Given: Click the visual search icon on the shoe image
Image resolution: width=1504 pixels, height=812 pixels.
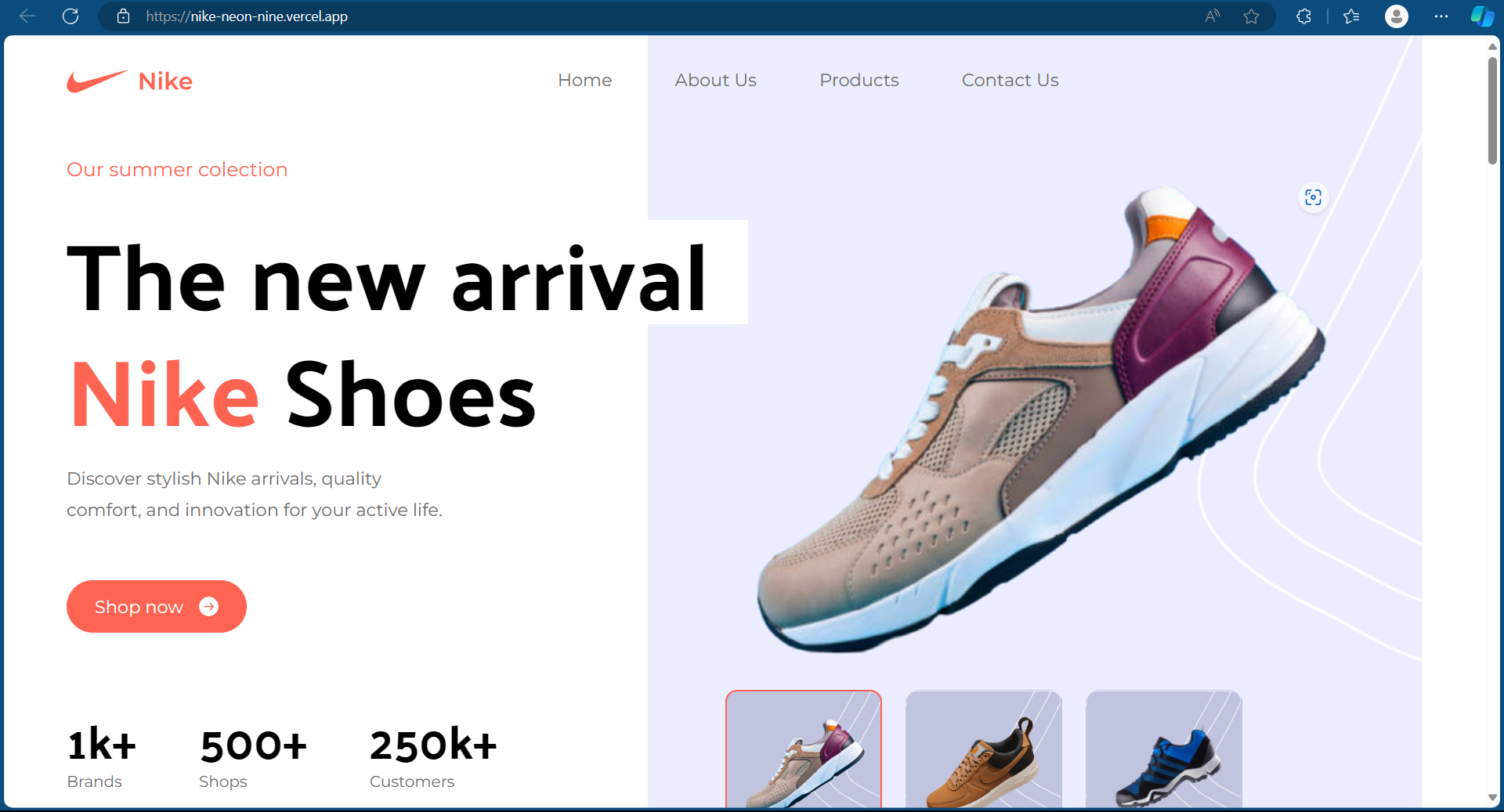Looking at the screenshot, I should [1314, 197].
